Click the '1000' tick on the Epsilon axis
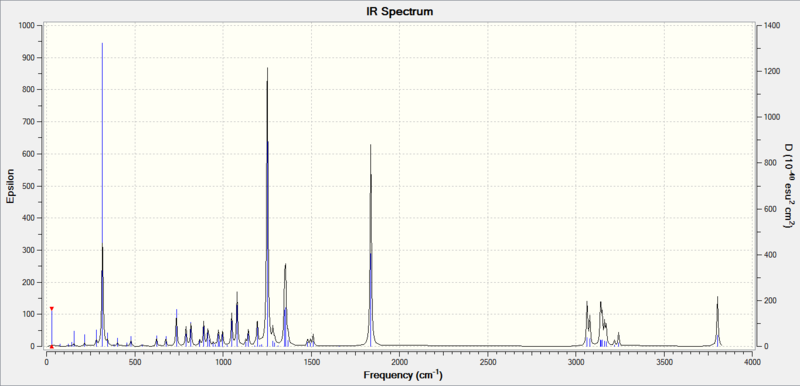This screenshot has width=800, height=386. [27, 25]
